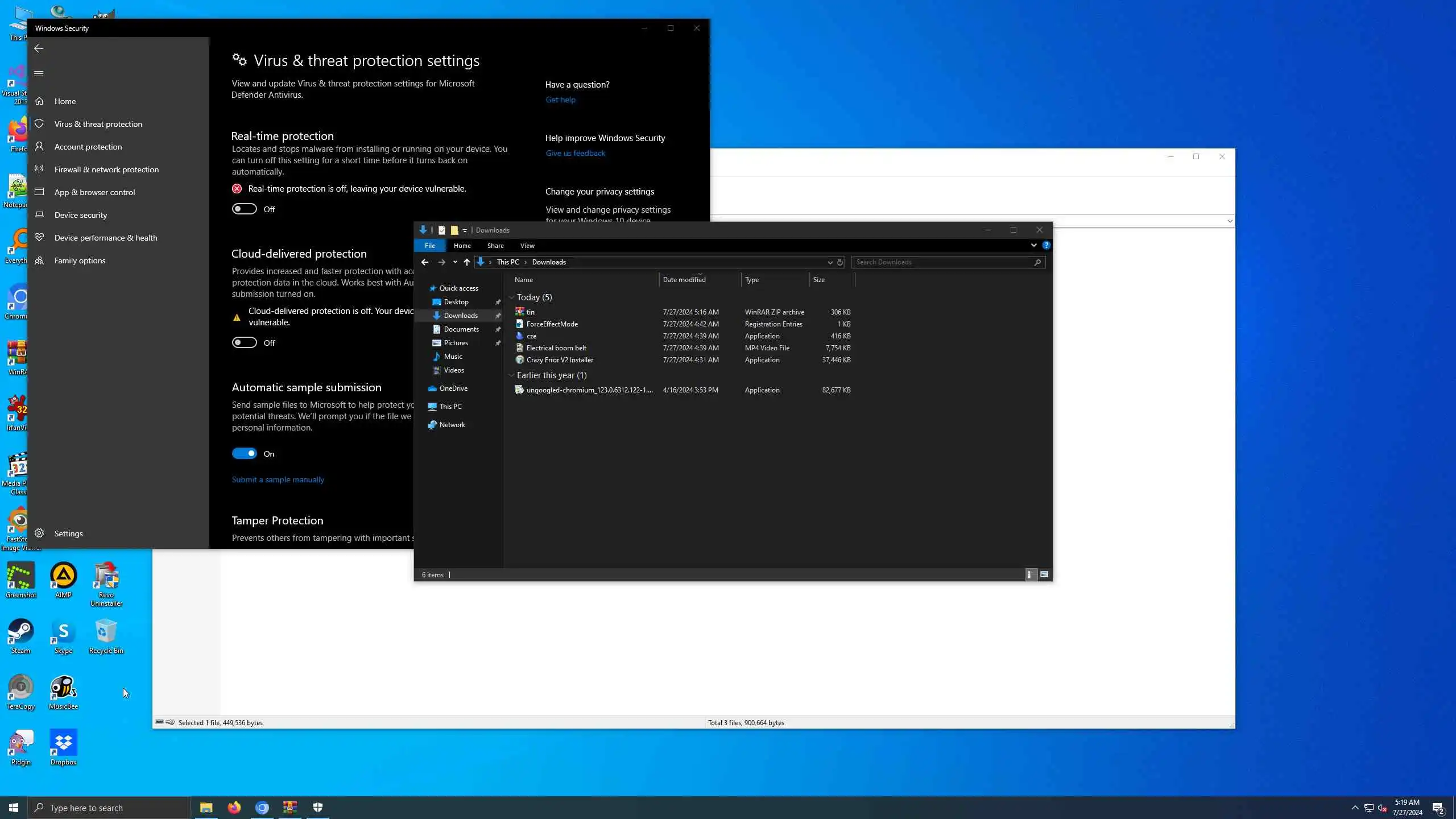The image size is (1456, 819).
Task: Collapse Earlier this year group
Action: coord(511,375)
